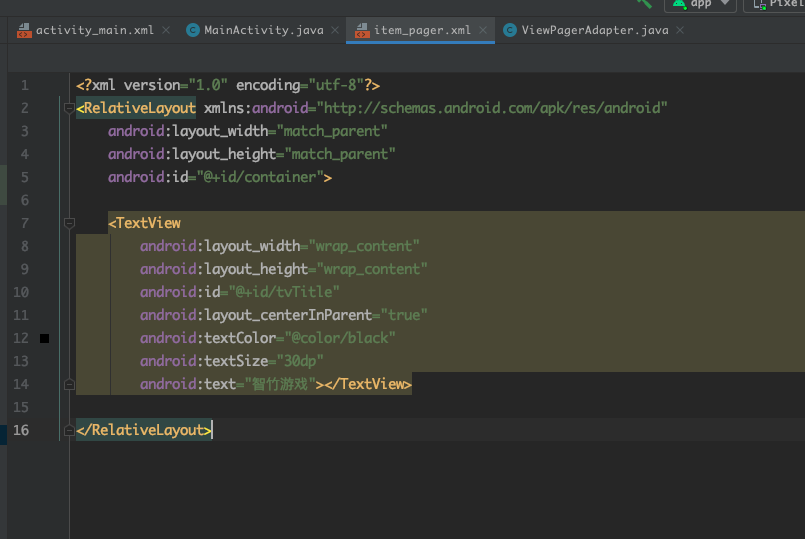
Task: Click the Java class icon on MainActivity.java tab
Action: coord(193,31)
